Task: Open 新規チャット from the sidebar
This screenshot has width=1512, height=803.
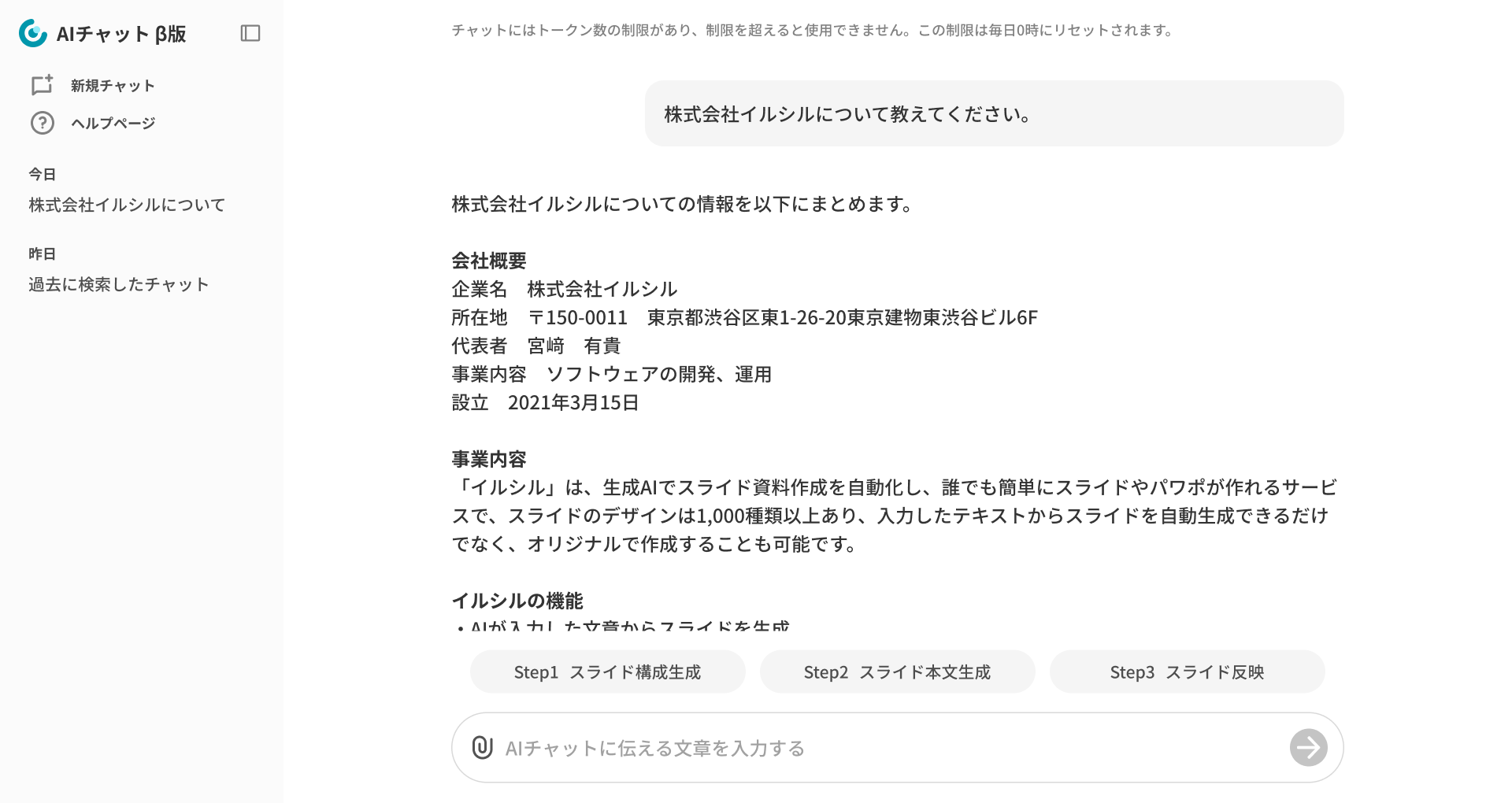Action: tap(112, 86)
